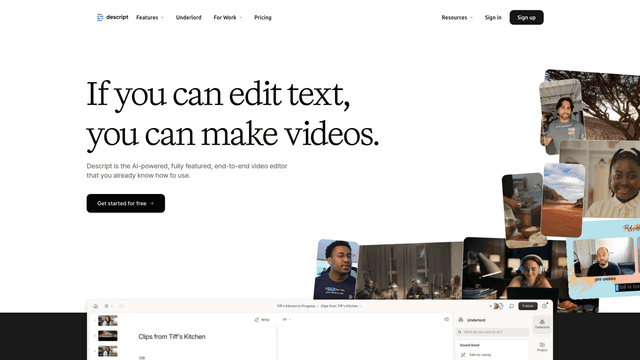Screen dimensions: 640x360
Task: Click the Descript logo in the header
Action: [x=112, y=17]
